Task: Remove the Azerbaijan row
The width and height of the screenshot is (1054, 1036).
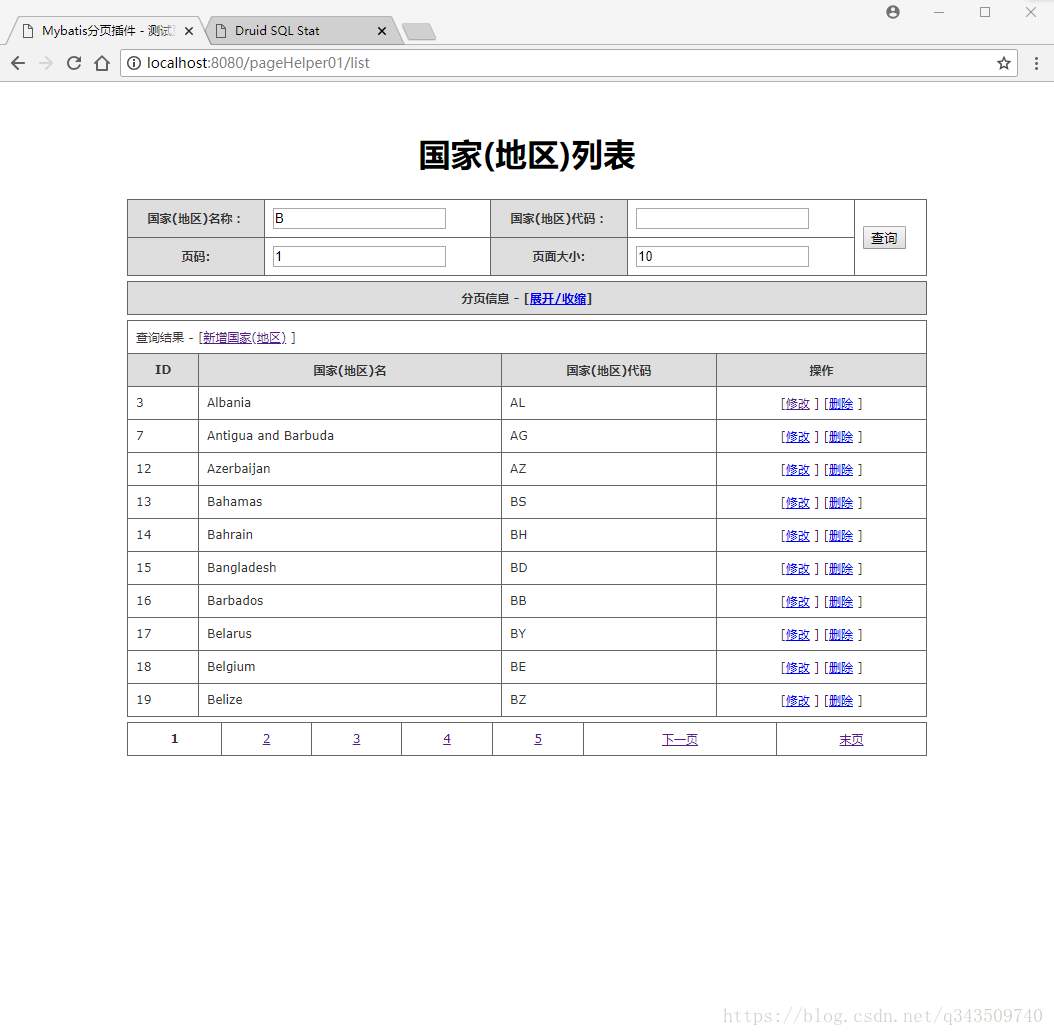Action: coord(841,469)
